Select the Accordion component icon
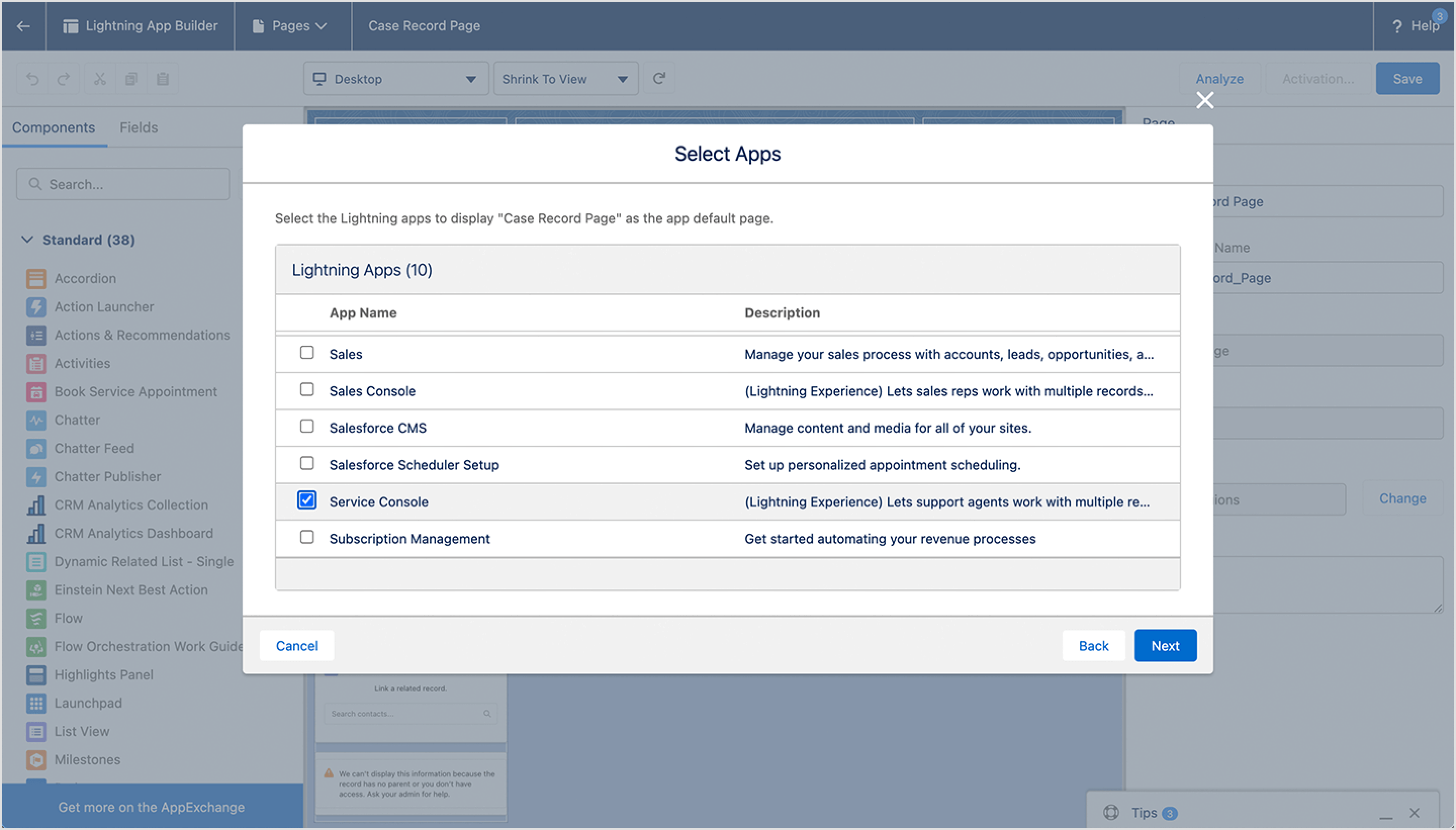 pos(36,278)
